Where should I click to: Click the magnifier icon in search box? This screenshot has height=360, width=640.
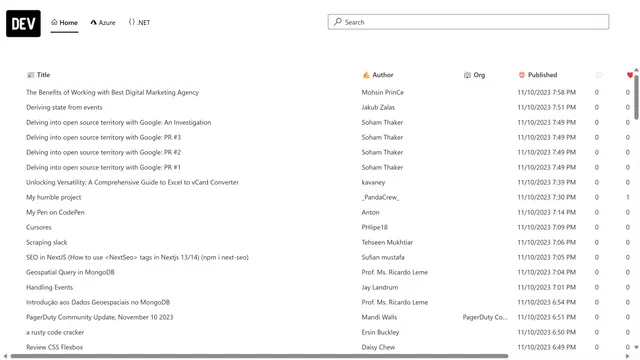point(338,22)
